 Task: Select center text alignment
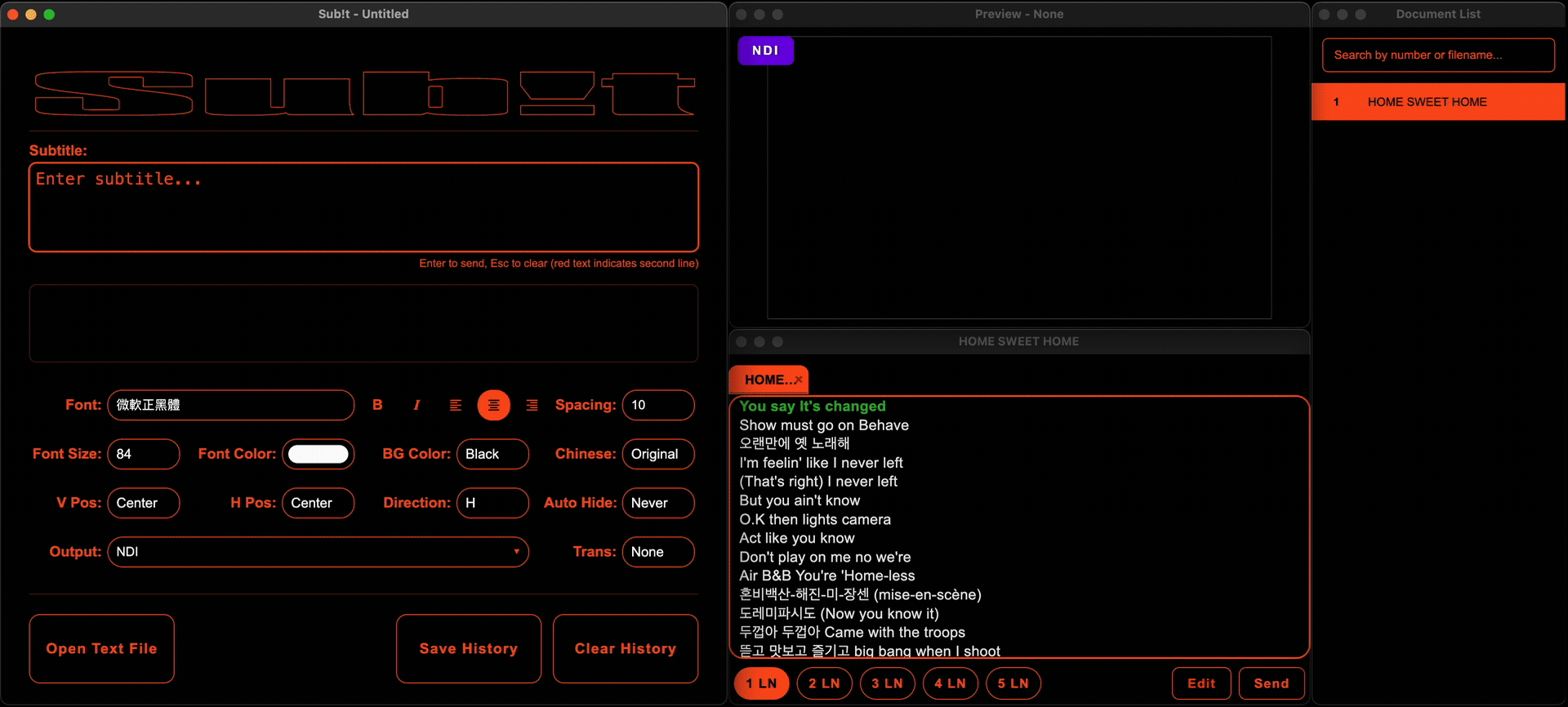point(493,405)
